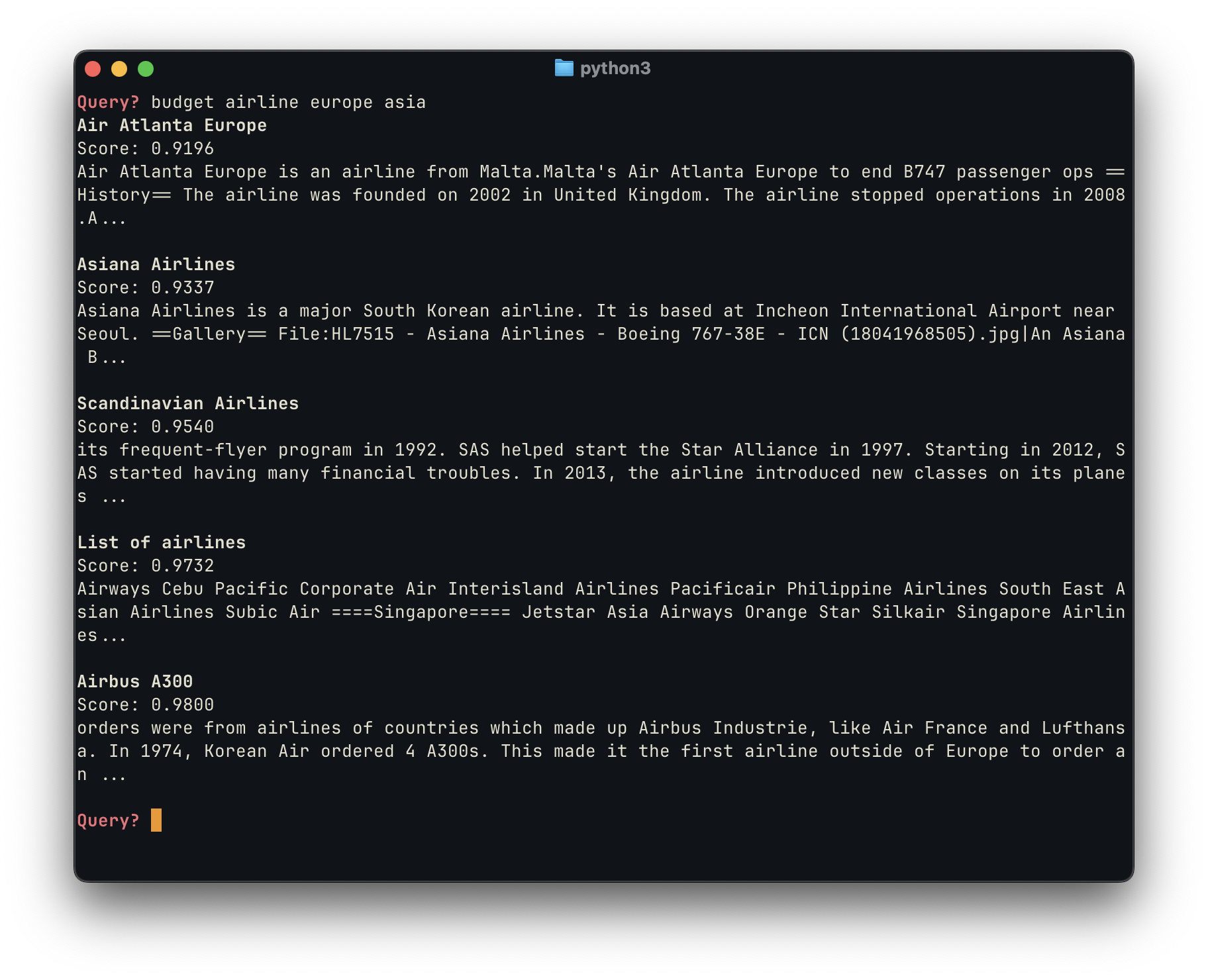Click the 'Scandinavian Airlines' result heading
1208x980 pixels.
(x=187, y=403)
